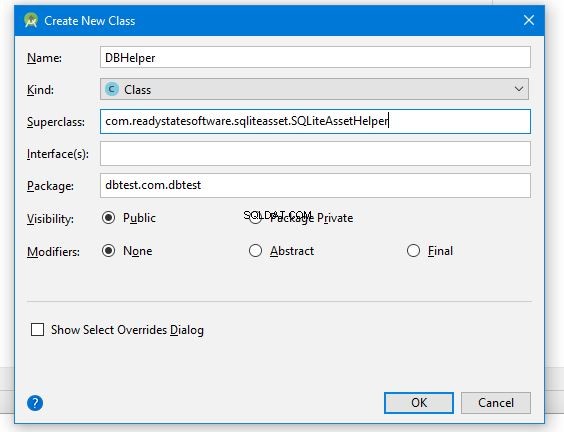Click the Cancel button
564x432 pixels.
click(x=496, y=403)
